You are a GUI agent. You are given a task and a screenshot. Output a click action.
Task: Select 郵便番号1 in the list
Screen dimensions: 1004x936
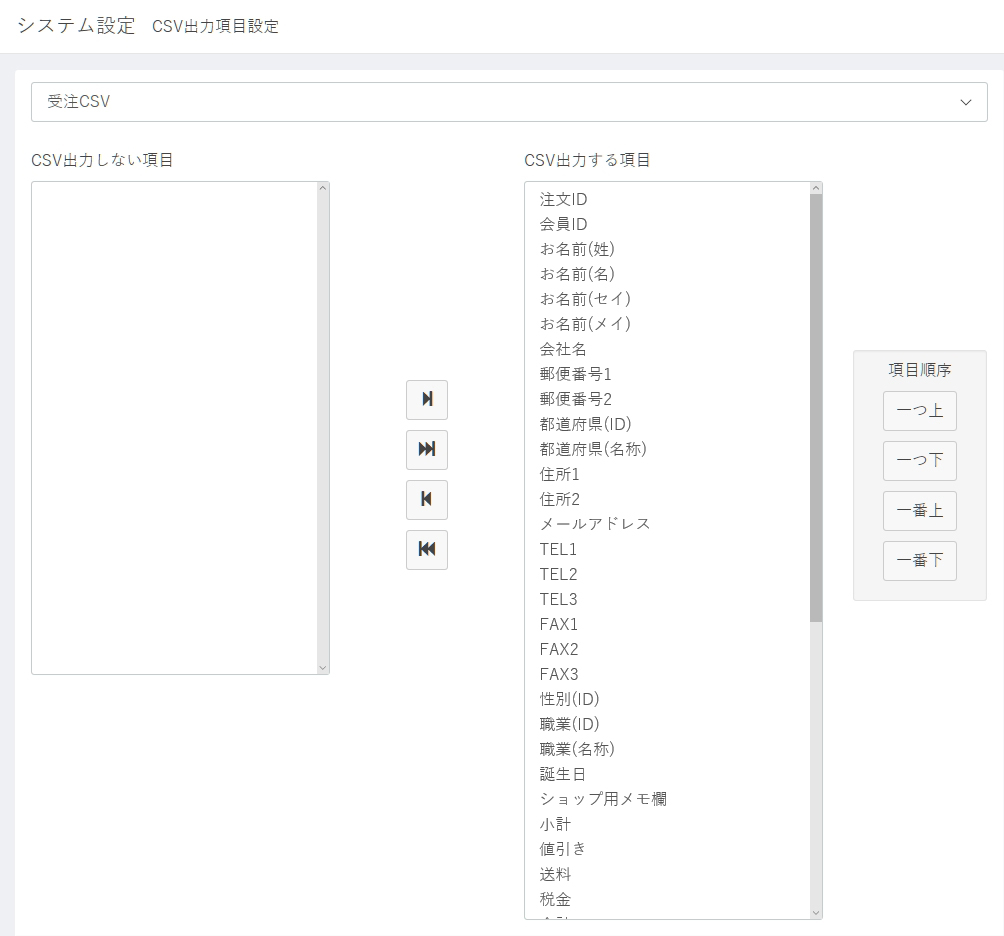[576, 374]
